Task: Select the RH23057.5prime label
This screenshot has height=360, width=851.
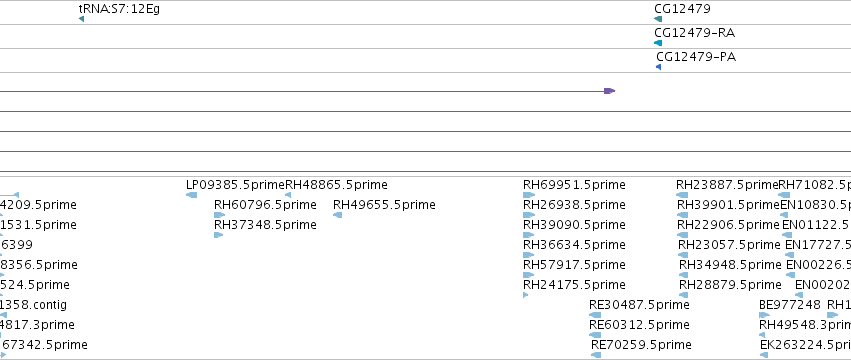Action: pos(729,245)
